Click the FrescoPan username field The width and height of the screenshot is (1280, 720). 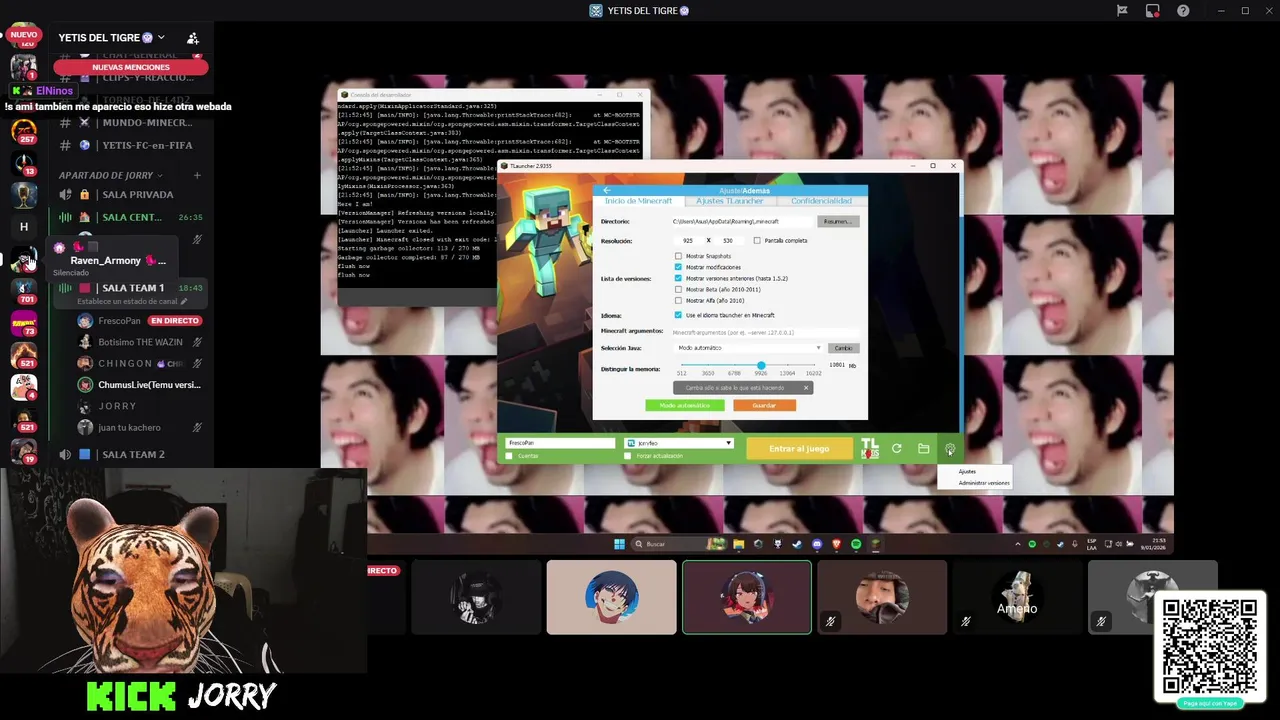(560, 443)
